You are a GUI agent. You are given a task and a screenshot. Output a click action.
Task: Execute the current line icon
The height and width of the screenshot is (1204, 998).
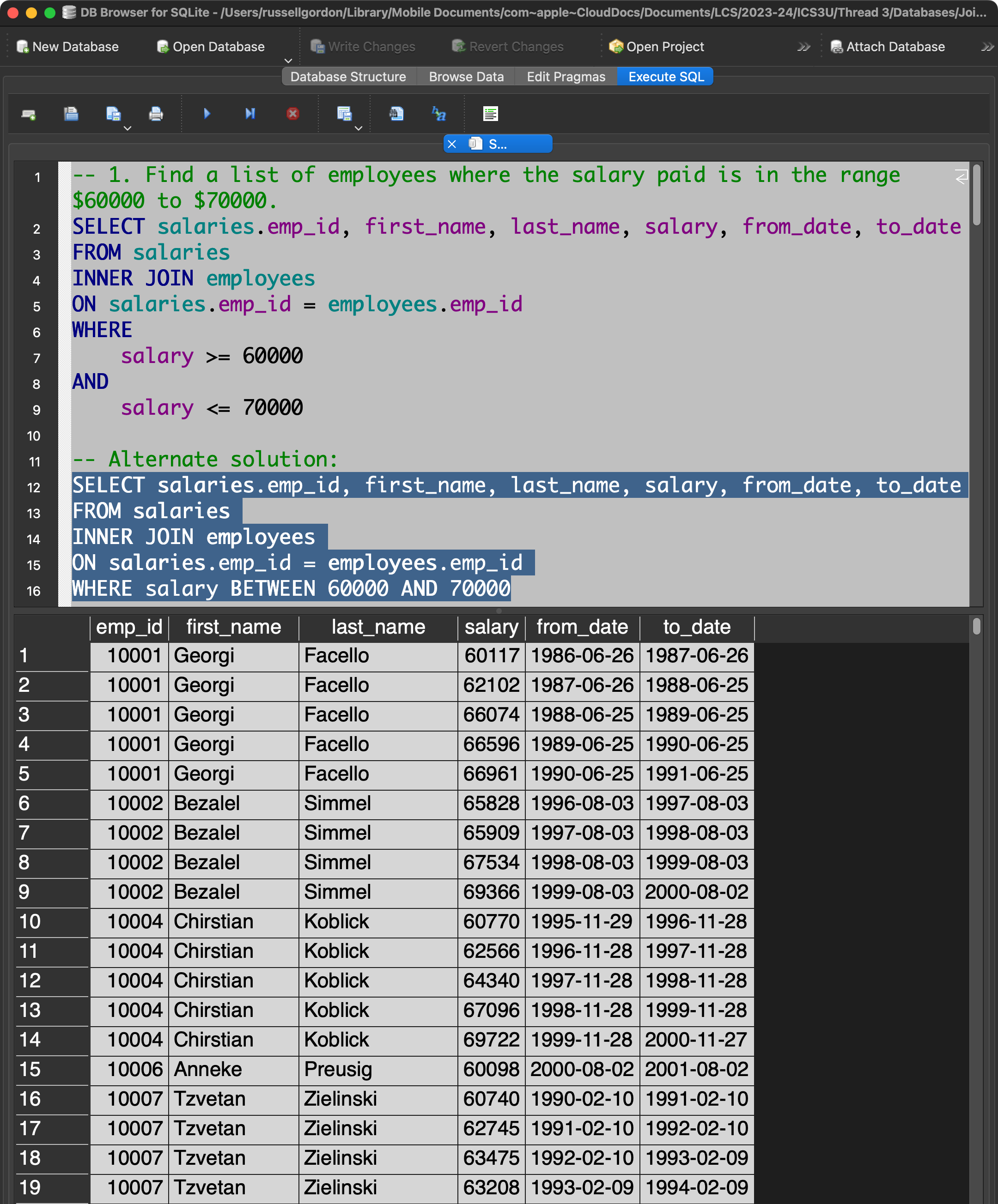pyautogui.click(x=250, y=114)
